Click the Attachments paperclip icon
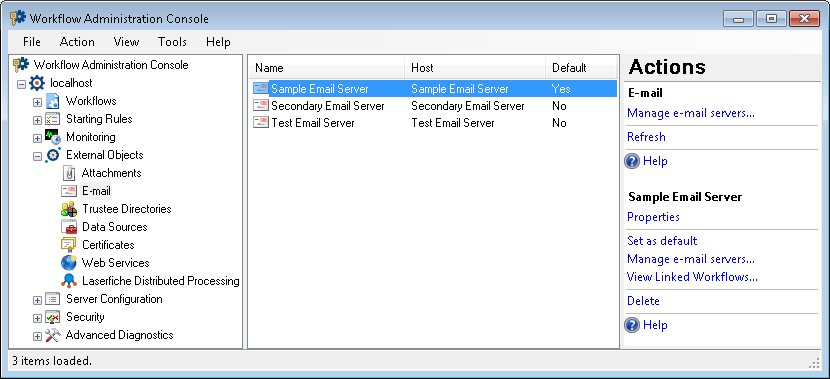 (69, 173)
